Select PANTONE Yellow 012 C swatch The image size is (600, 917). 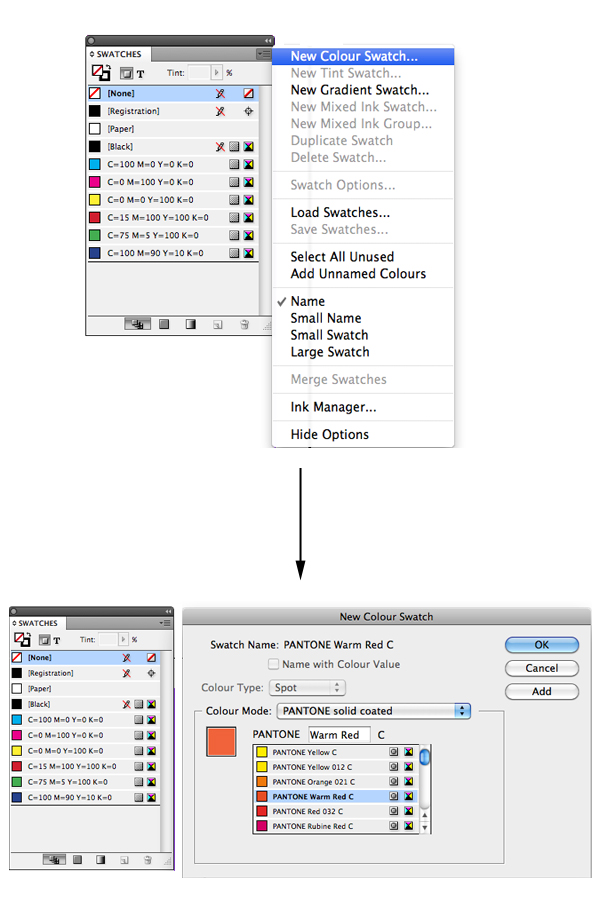[x=336, y=767]
